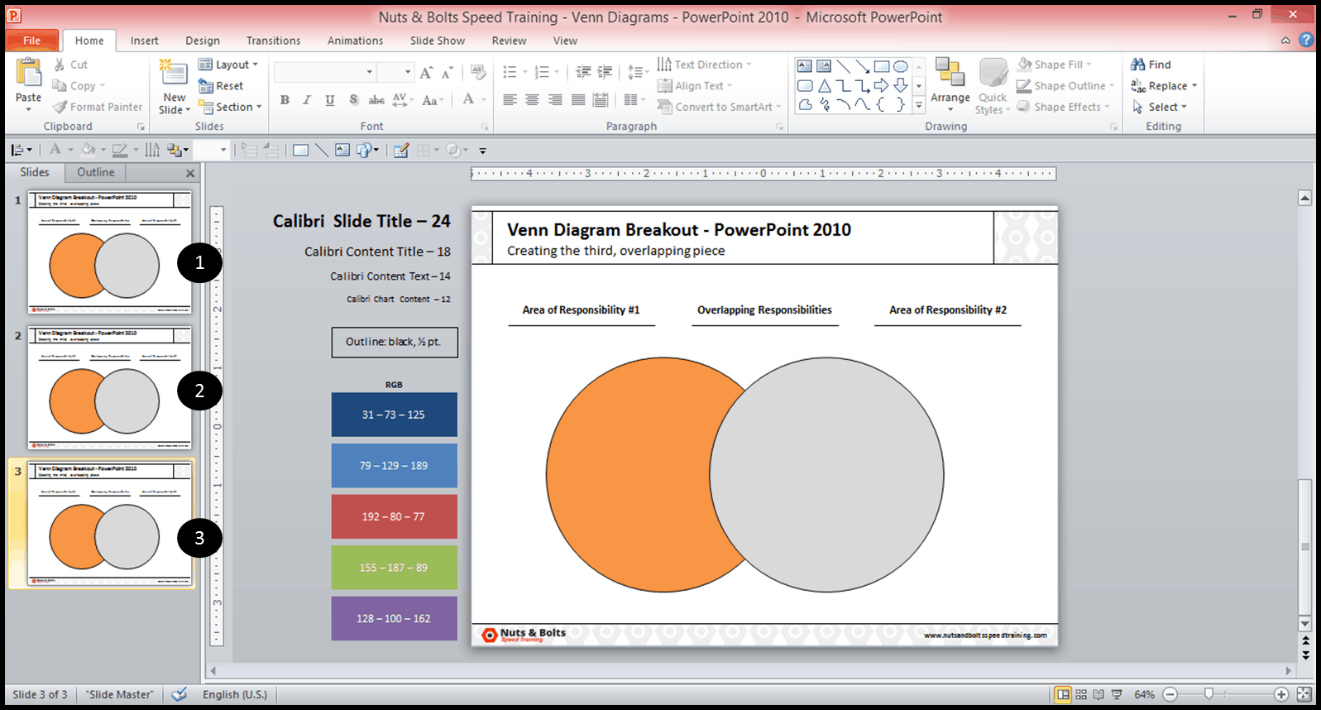Click the zoom in plus button

[1281, 694]
